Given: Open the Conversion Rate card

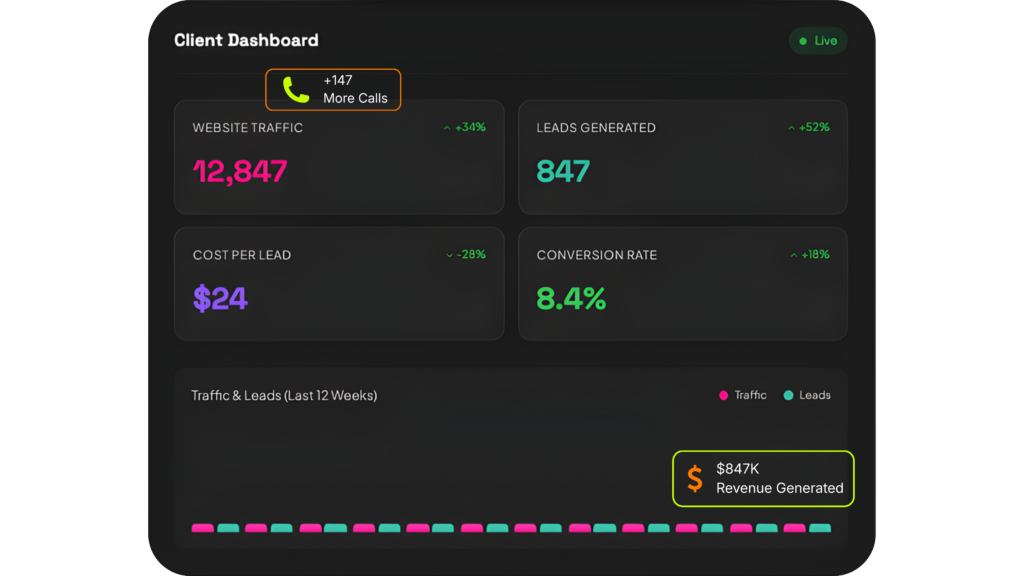Looking at the screenshot, I should pos(682,284).
